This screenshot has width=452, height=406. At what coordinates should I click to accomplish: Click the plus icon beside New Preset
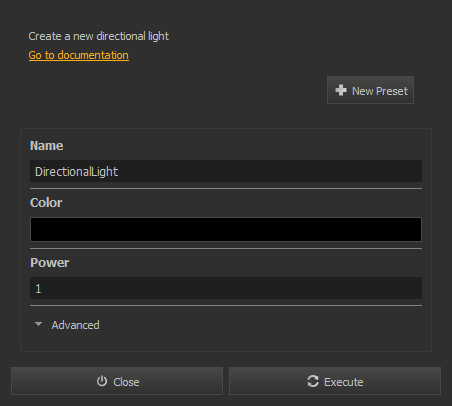(x=341, y=90)
